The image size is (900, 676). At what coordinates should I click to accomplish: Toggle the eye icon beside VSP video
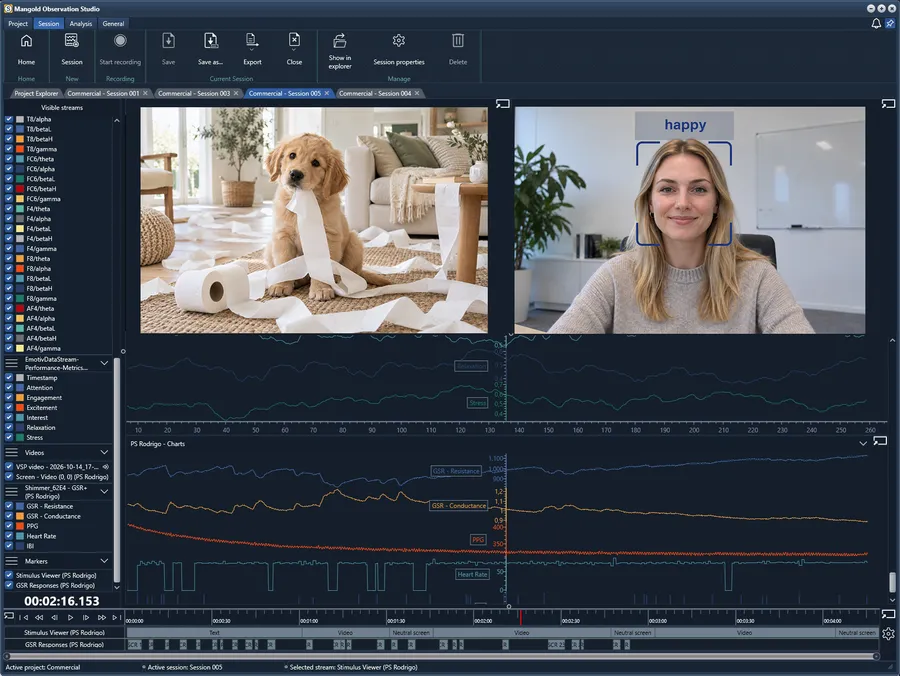click(106, 467)
